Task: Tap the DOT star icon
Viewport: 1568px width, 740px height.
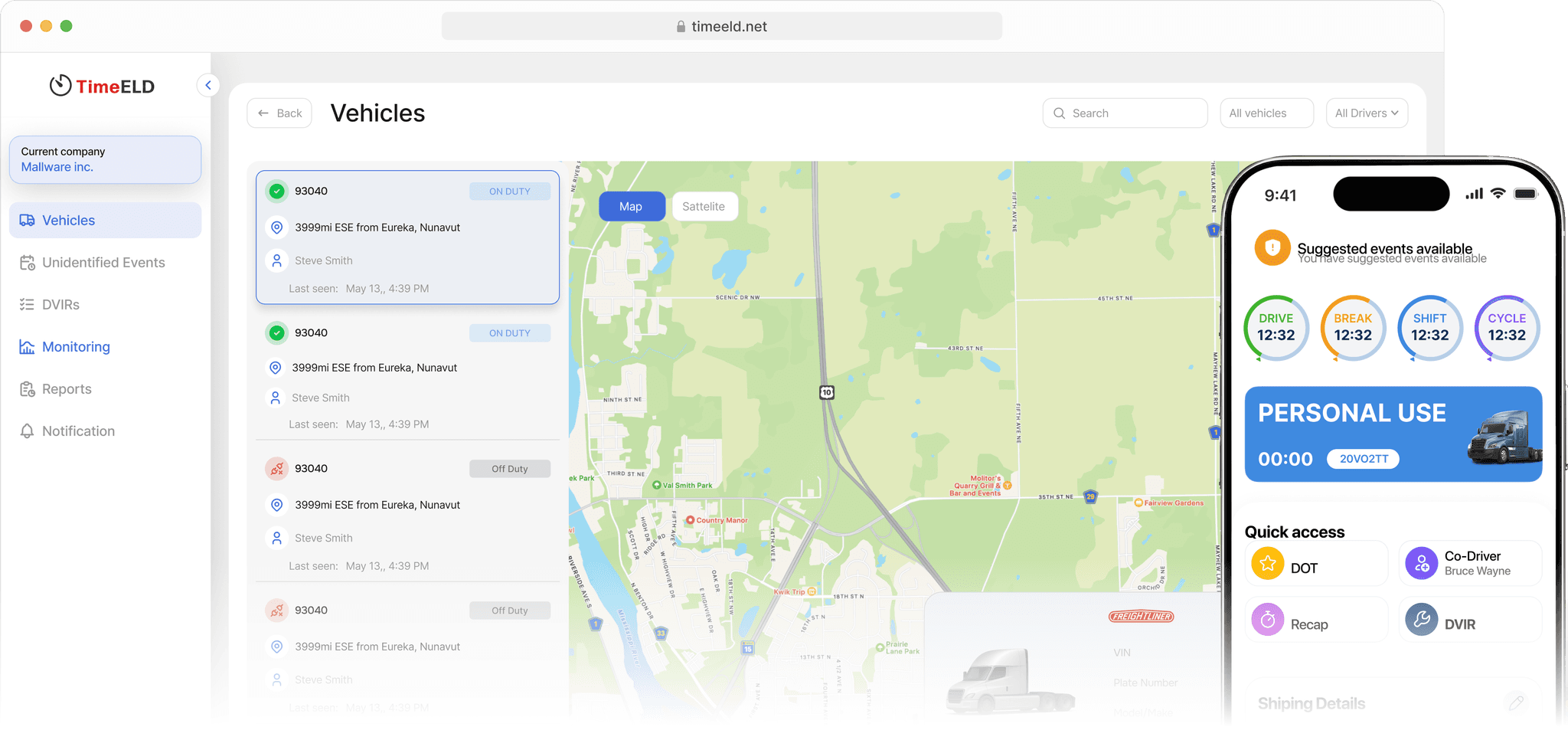Action: click(x=1268, y=564)
